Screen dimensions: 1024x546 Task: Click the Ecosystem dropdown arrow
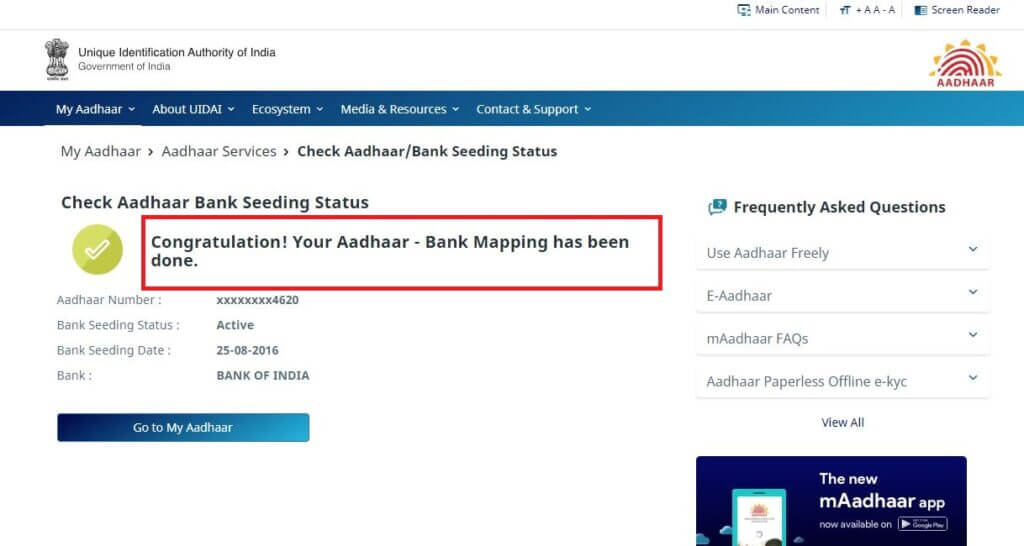320,109
